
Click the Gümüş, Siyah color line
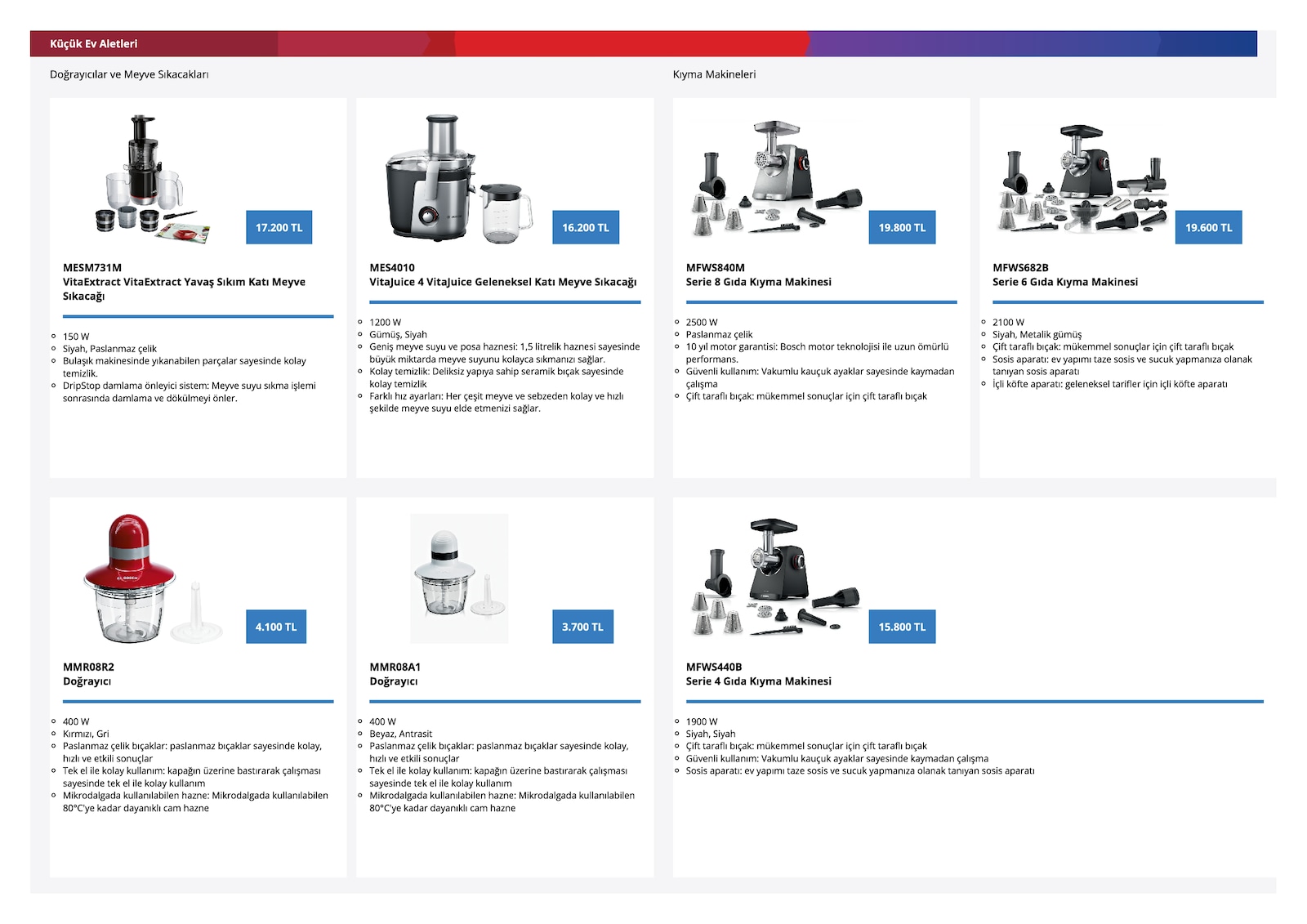coord(398,334)
